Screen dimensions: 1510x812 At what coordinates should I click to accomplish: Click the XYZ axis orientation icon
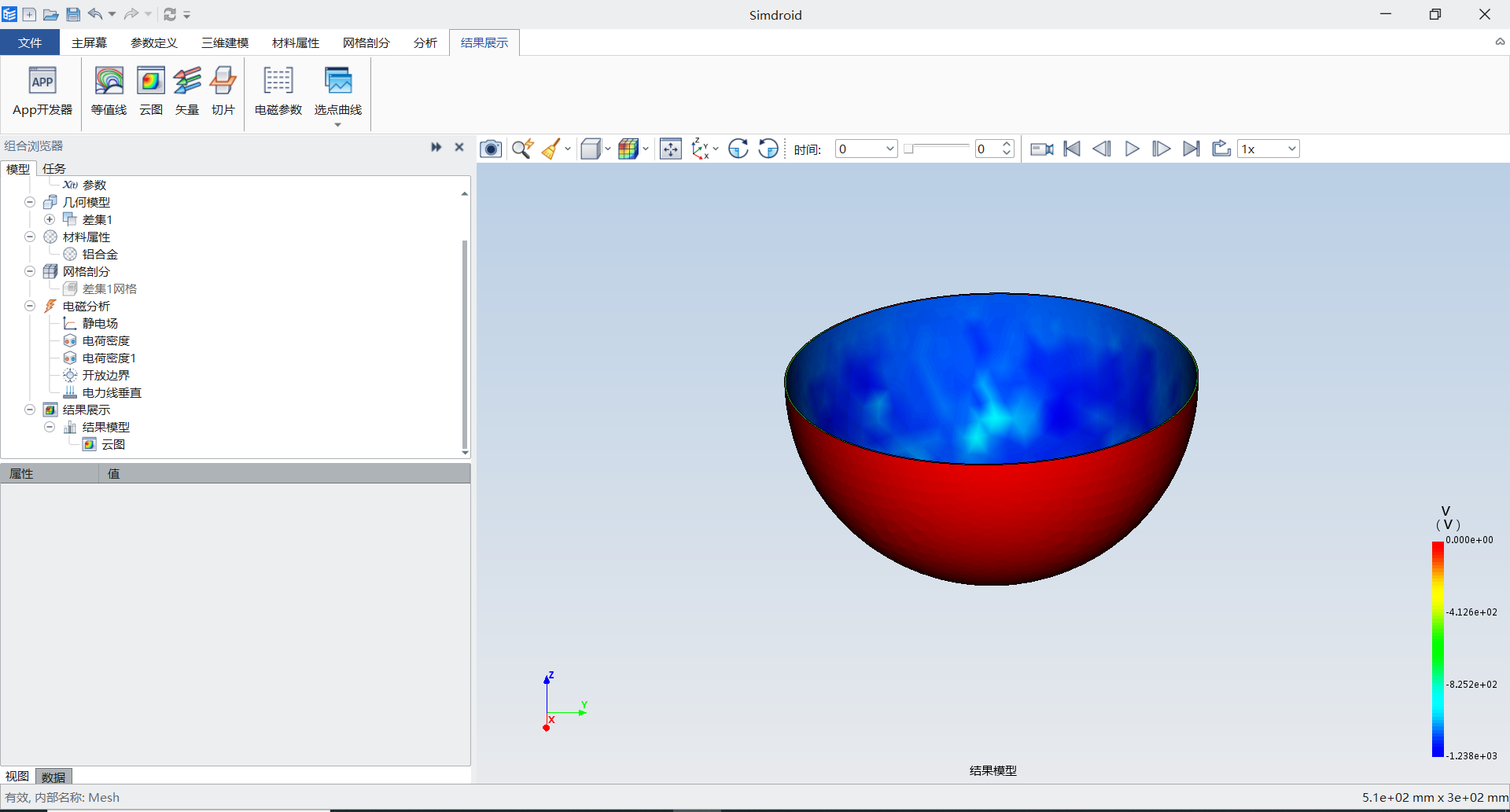[x=700, y=149]
